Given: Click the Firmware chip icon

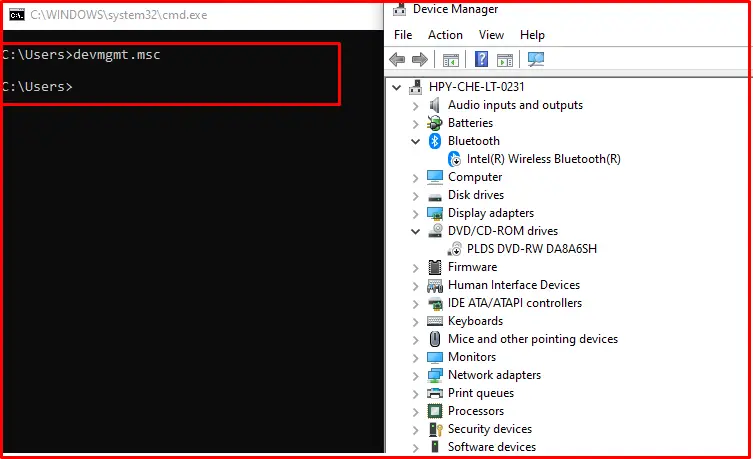Looking at the screenshot, I should pos(435,267).
